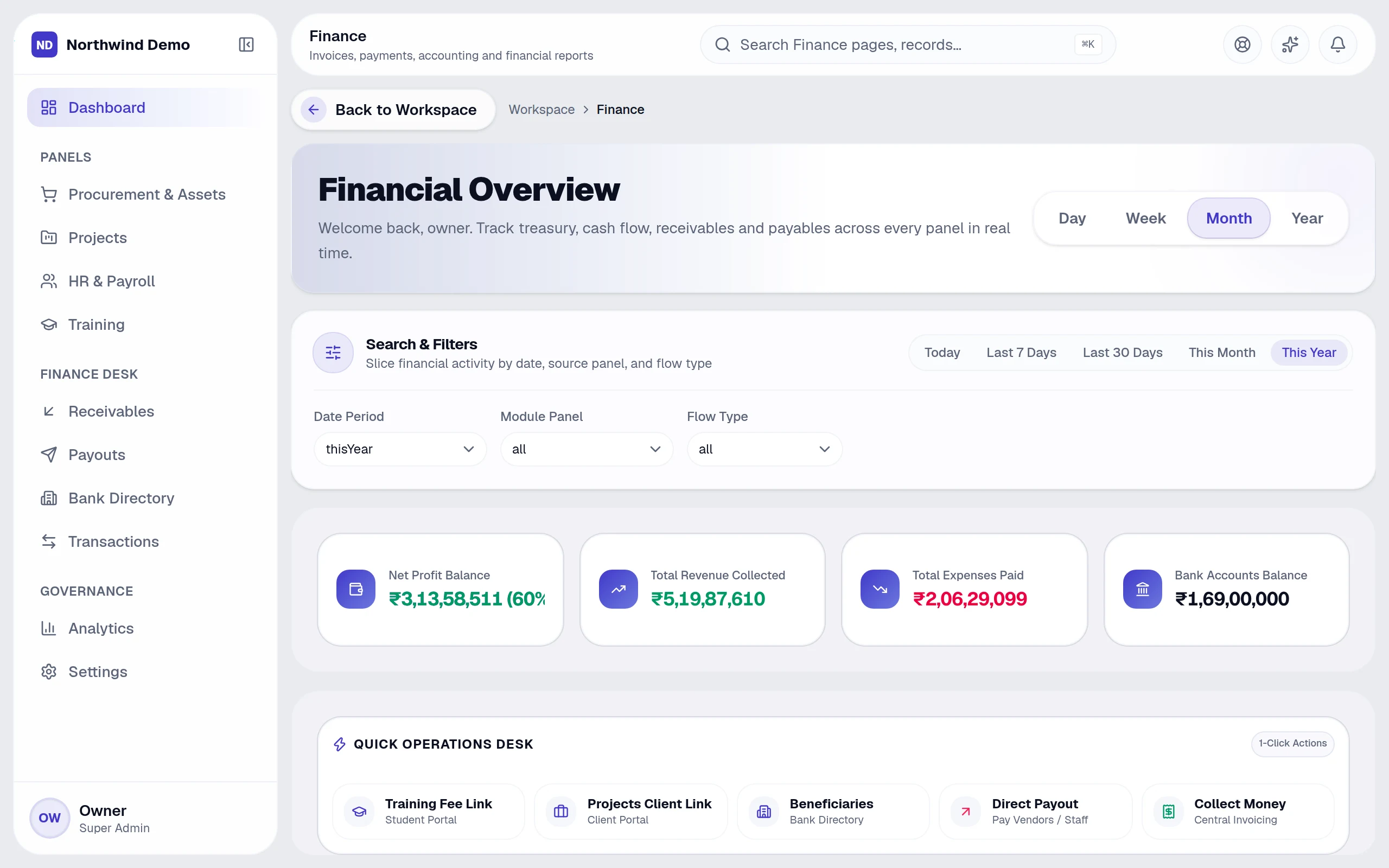Viewport: 1389px width, 868px height.
Task: Open Direct Payout quick action
Action: coord(1035,811)
